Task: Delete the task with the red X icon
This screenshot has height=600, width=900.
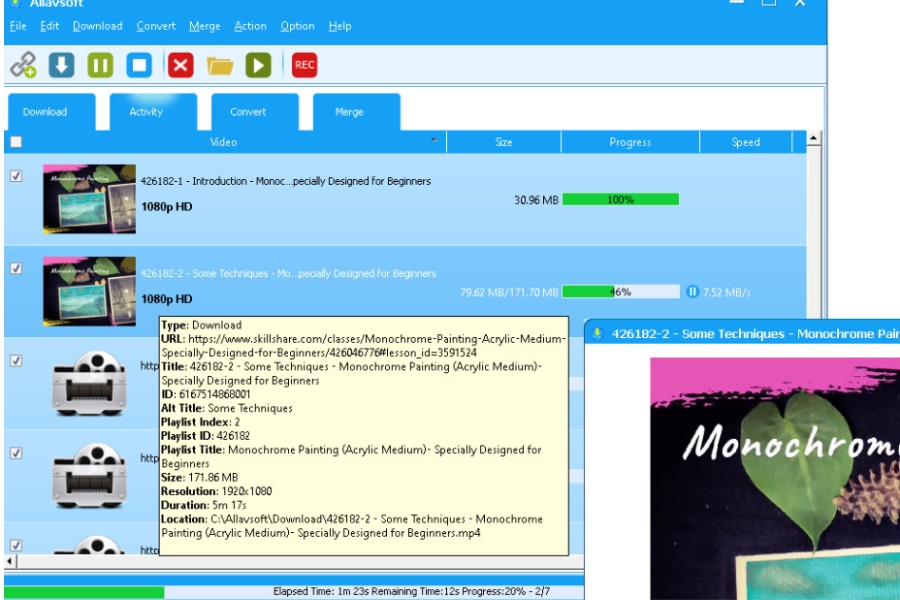Action: point(180,65)
